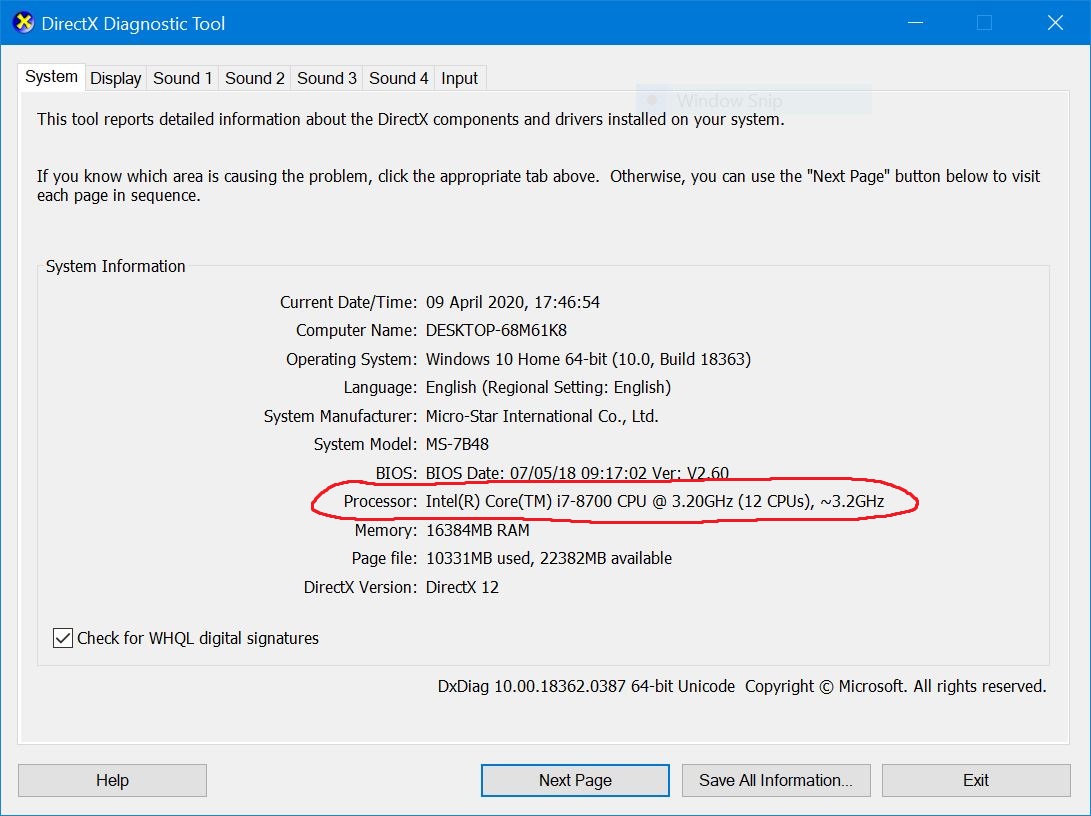This screenshot has width=1091, height=816.
Task: Click the "This tool reports detailed information" sentence
Action: point(411,119)
